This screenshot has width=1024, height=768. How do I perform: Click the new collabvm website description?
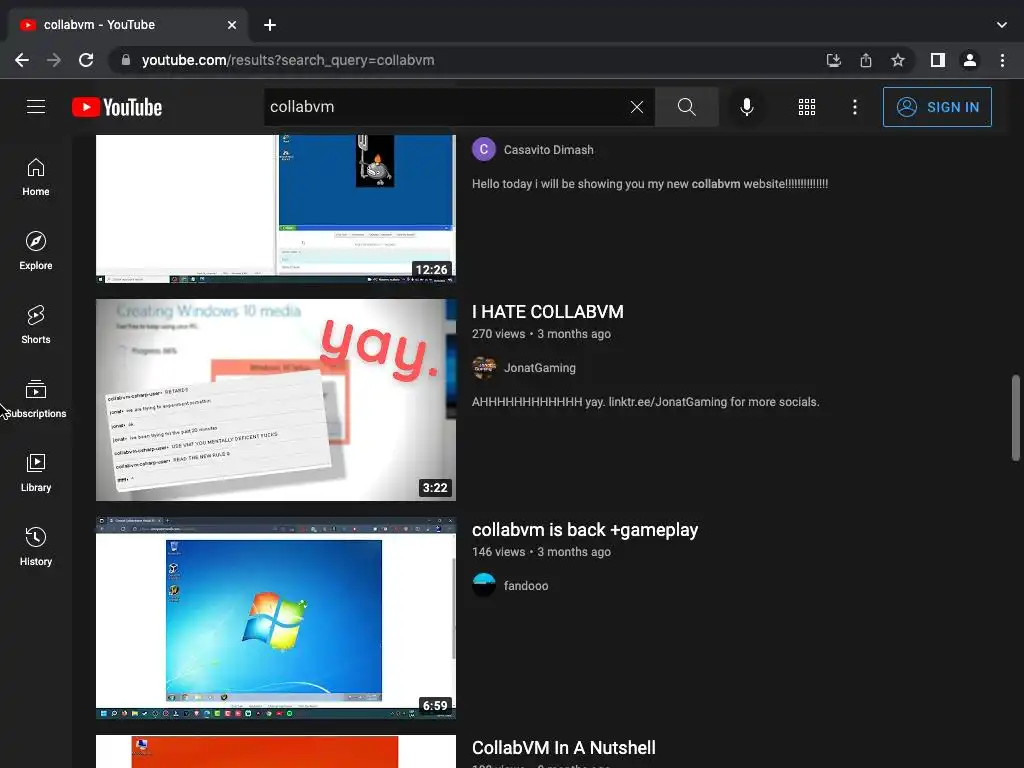click(x=650, y=184)
